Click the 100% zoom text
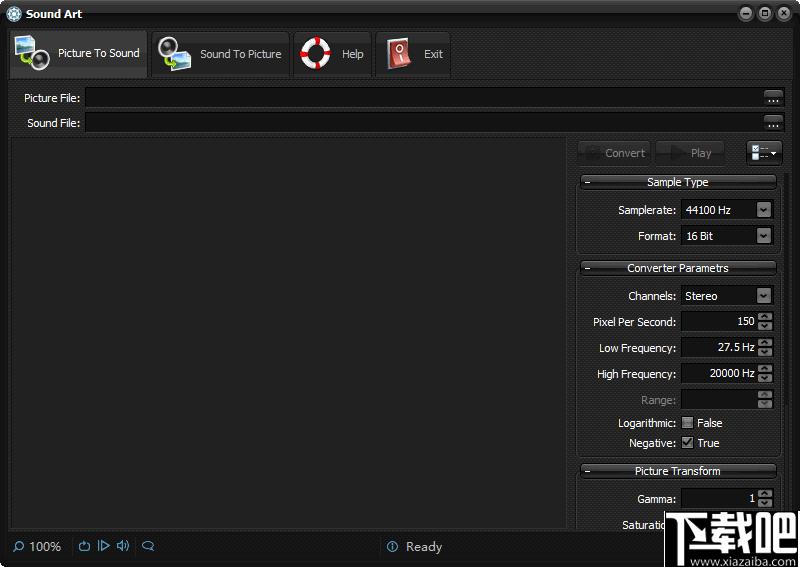 click(45, 547)
